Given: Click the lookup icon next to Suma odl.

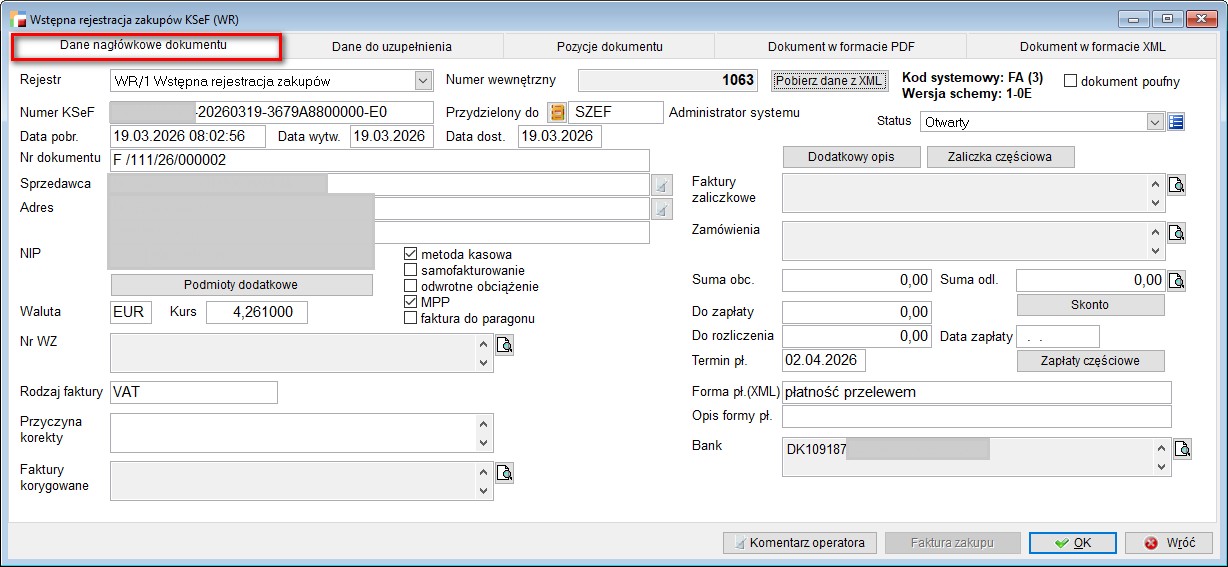Looking at the screenshot, I should point(1177,280).
